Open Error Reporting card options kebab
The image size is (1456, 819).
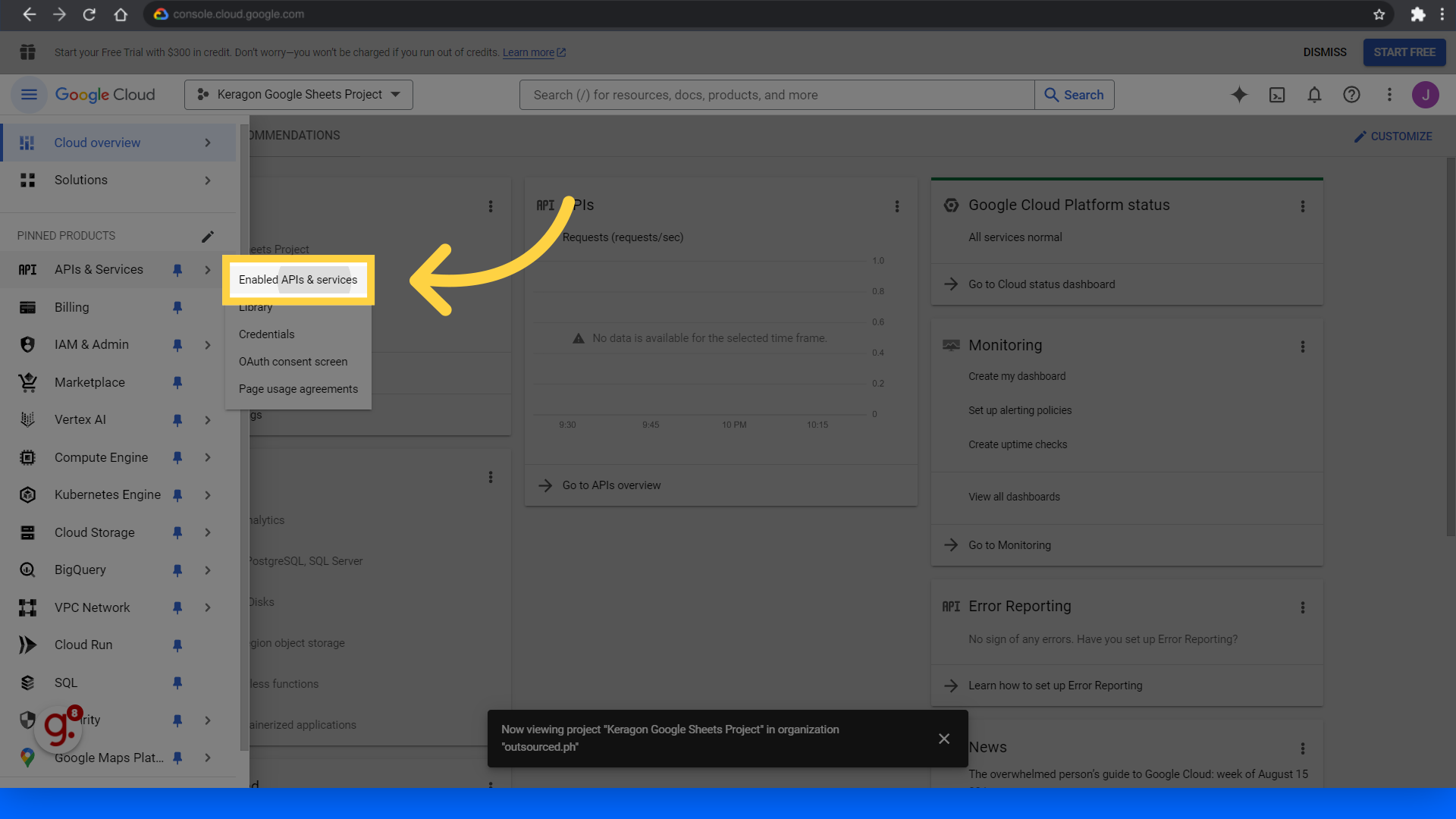pos(1303,607)
